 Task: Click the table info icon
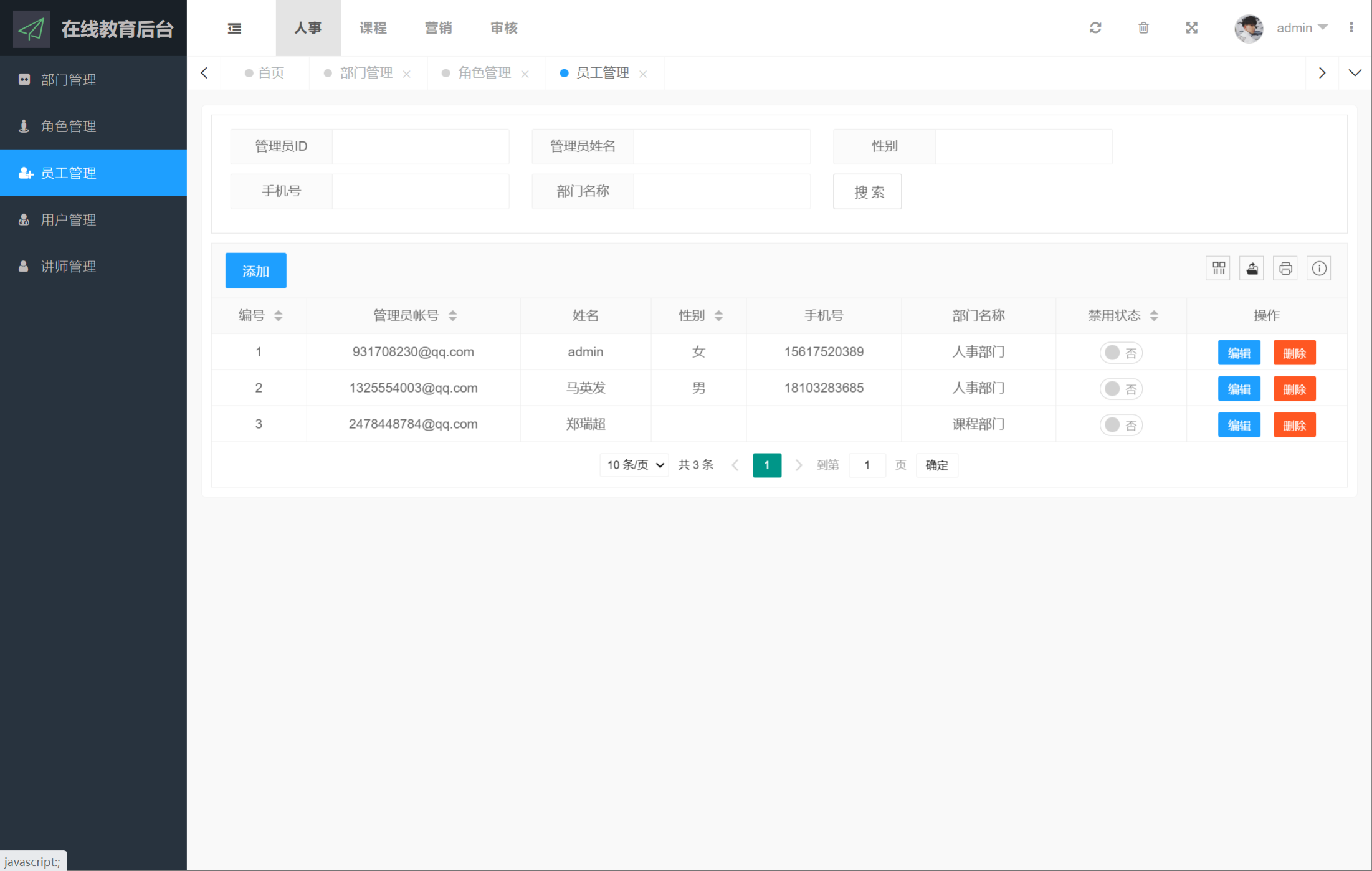(x=1318, y=269)
